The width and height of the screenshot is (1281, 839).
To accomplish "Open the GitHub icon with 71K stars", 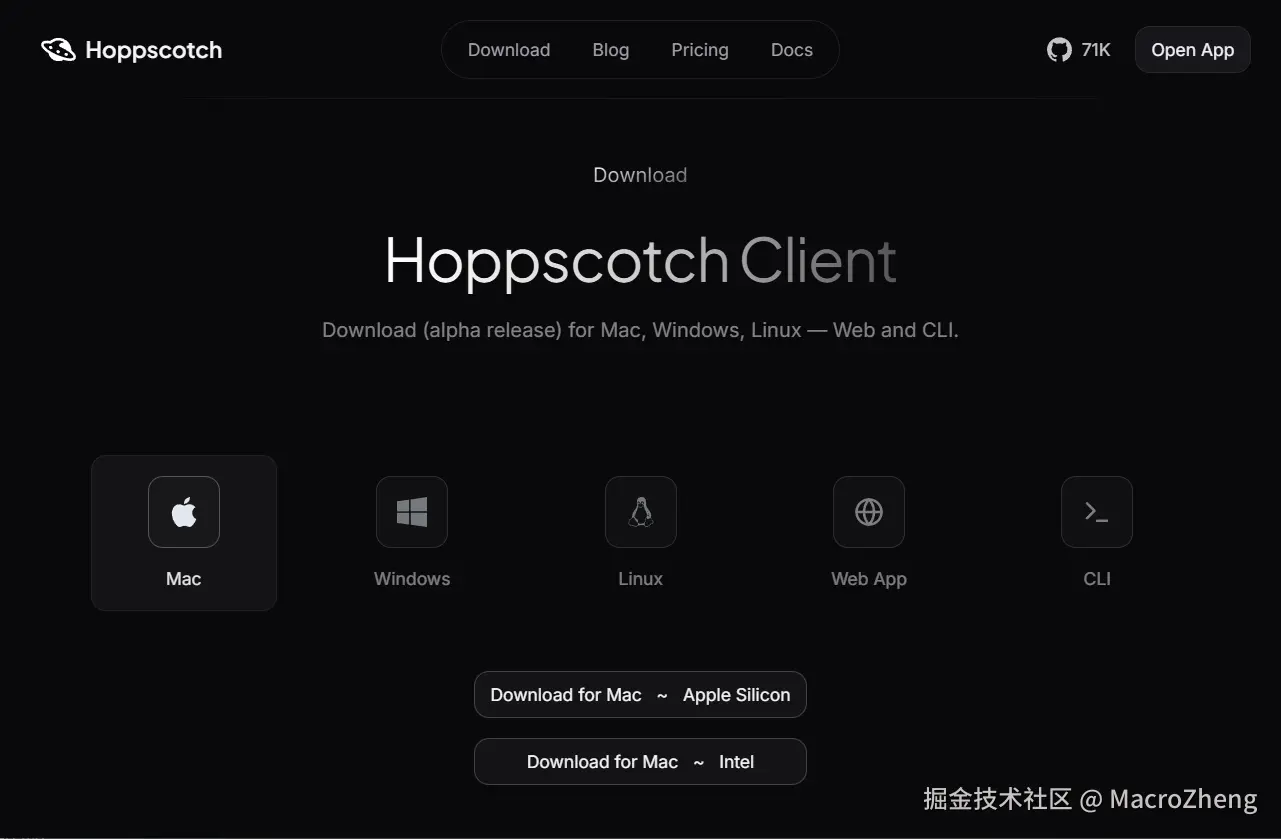I will coord(1059,50).
